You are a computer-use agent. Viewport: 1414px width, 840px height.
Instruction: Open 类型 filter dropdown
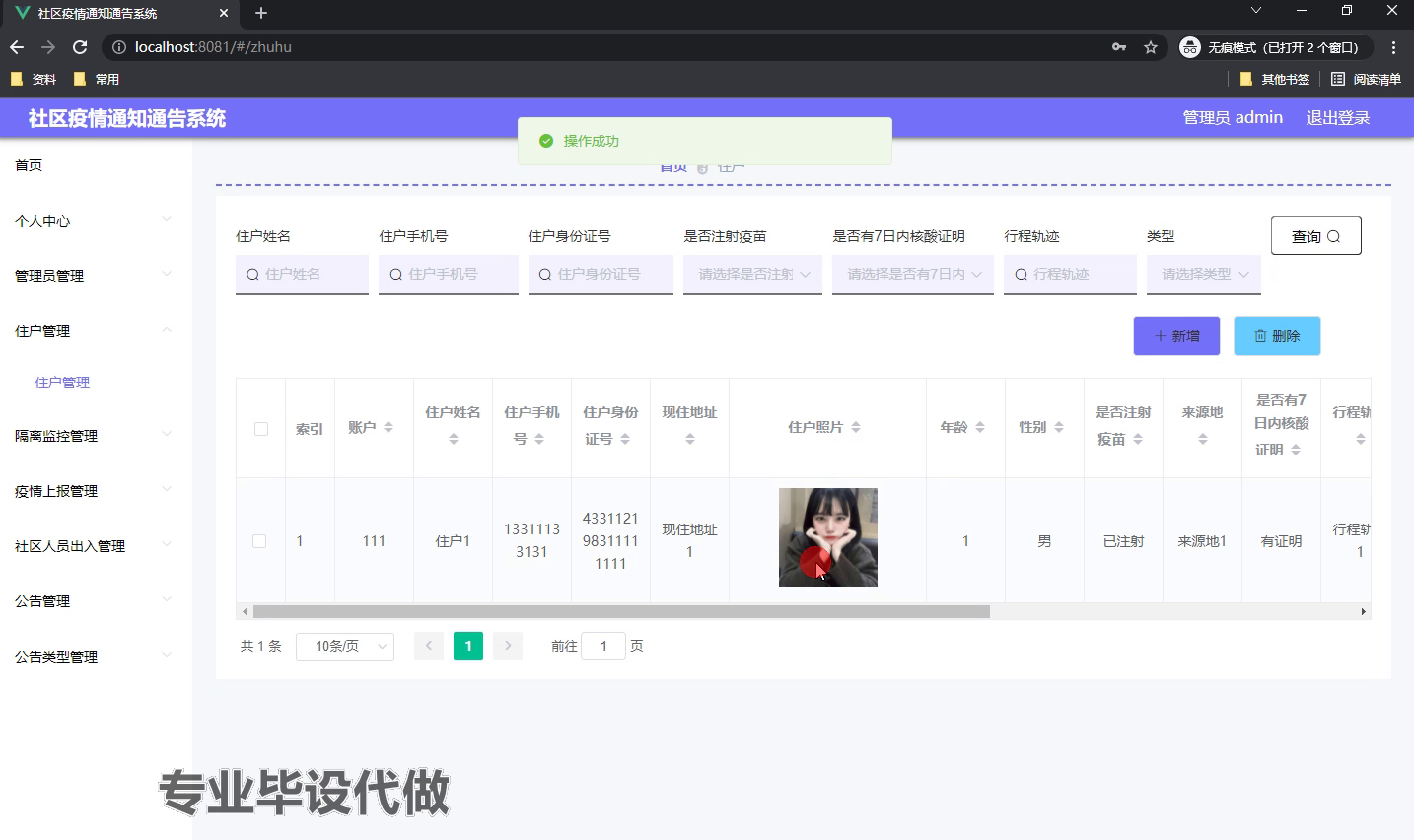tap(1204, 274)
